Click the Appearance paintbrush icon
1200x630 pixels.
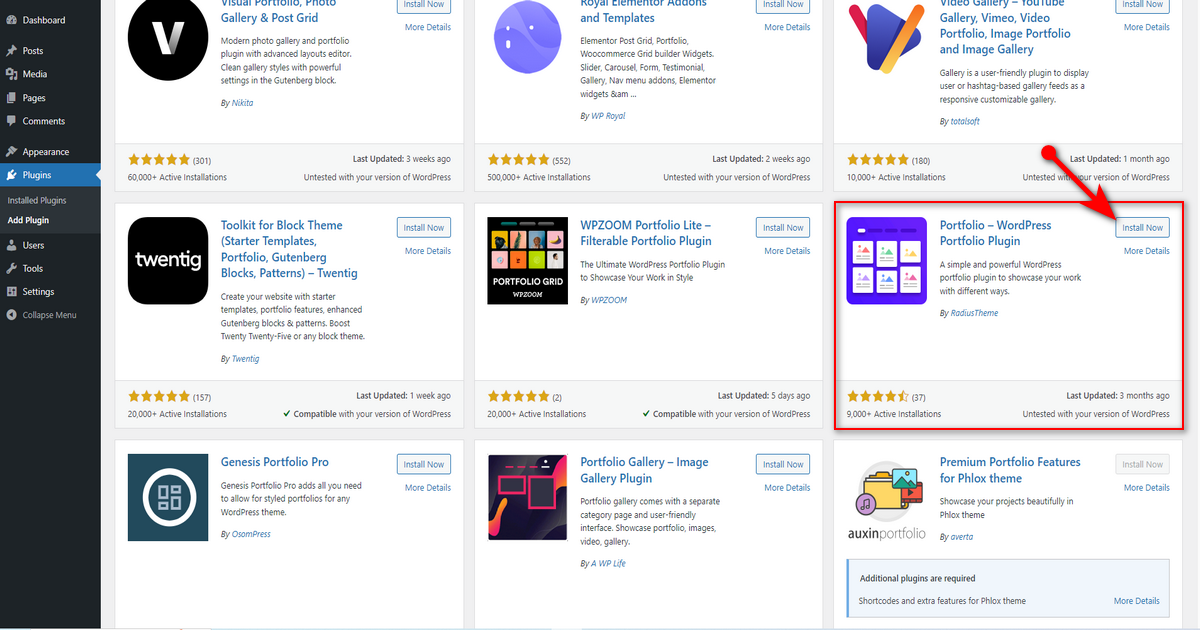point(11,152)
